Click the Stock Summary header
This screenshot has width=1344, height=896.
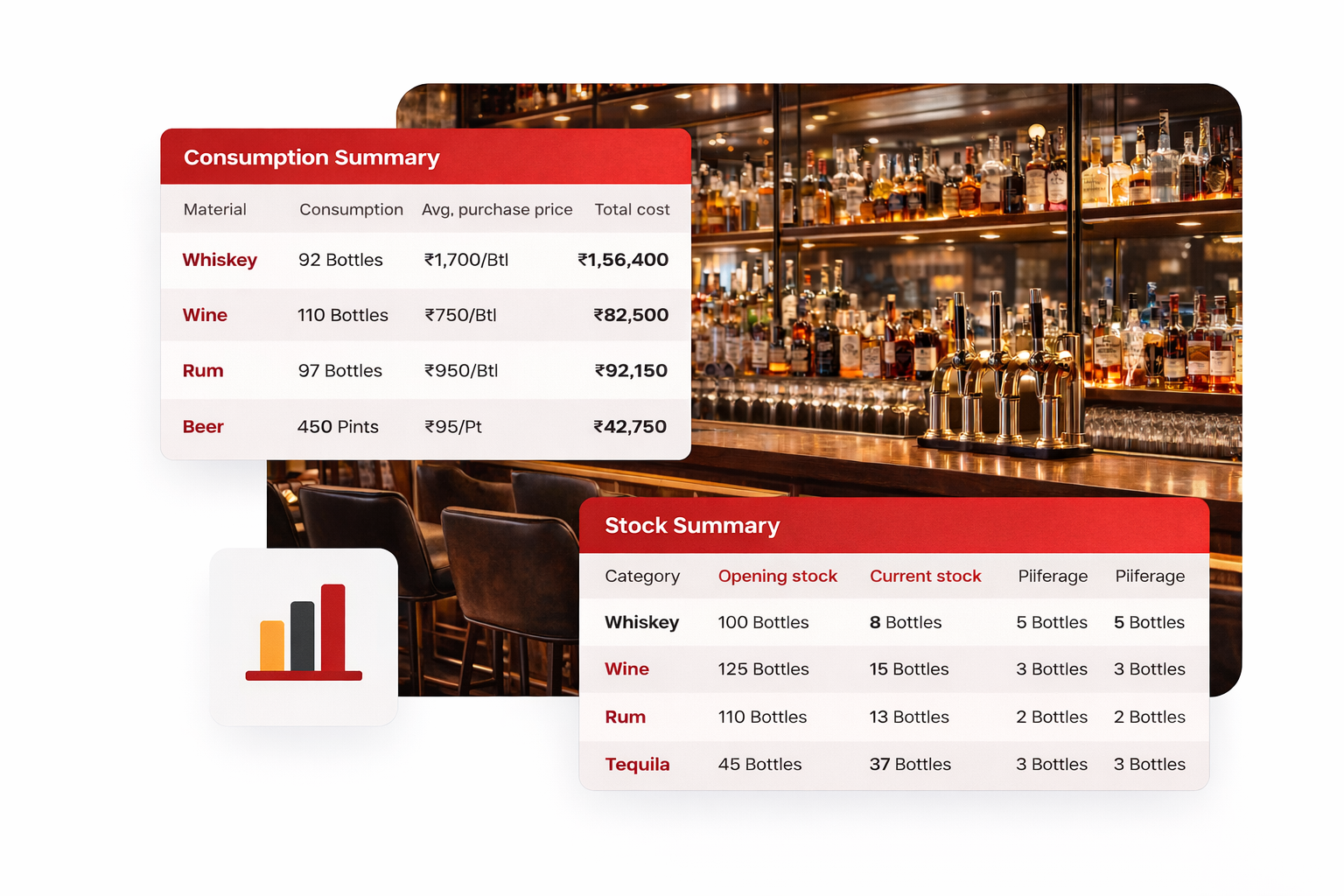tap(691, 526)
